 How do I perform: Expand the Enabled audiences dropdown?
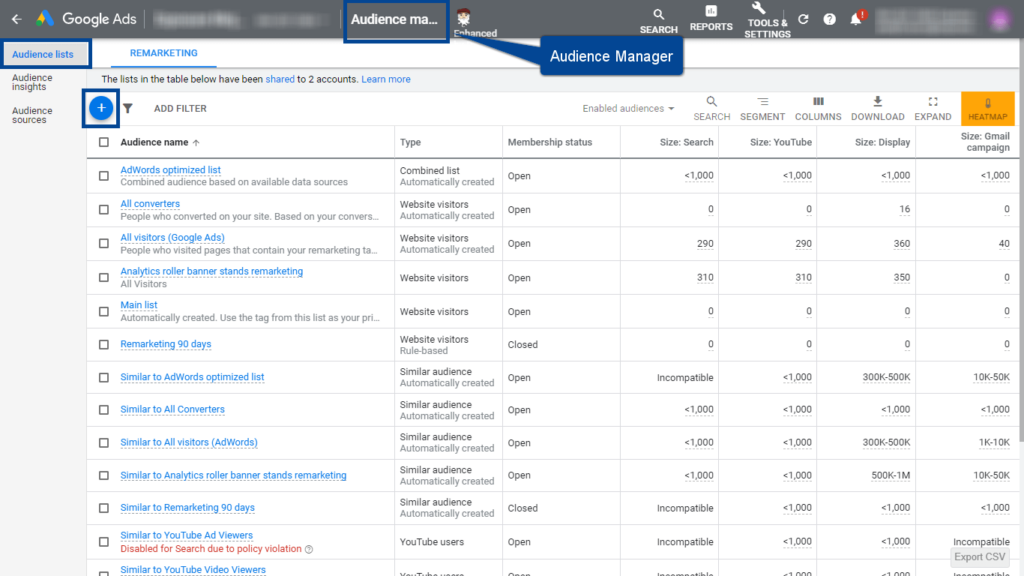(x=628, y=108)
